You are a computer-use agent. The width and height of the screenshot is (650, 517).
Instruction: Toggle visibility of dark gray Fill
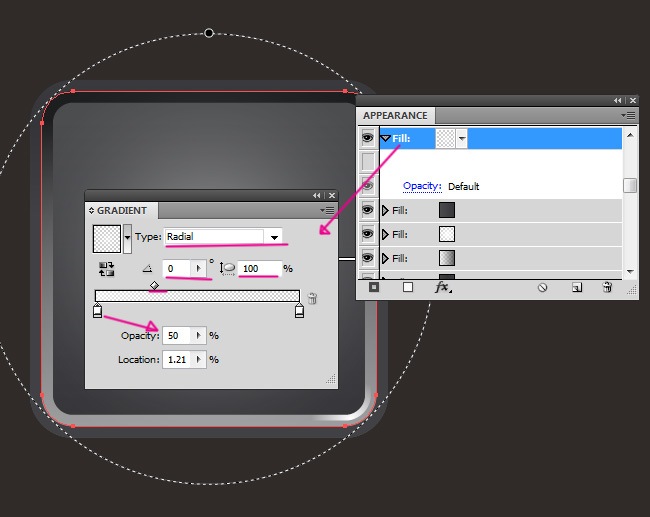tap(368, 210)
